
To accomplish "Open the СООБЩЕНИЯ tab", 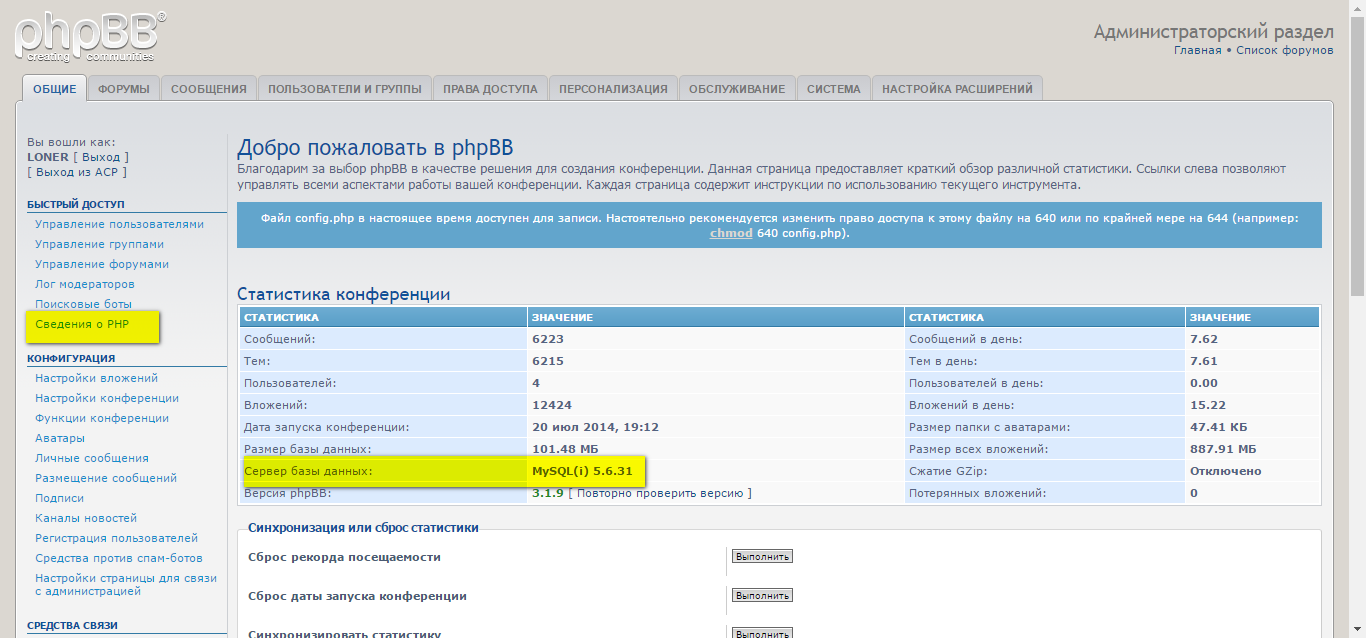I will [209, 89].
